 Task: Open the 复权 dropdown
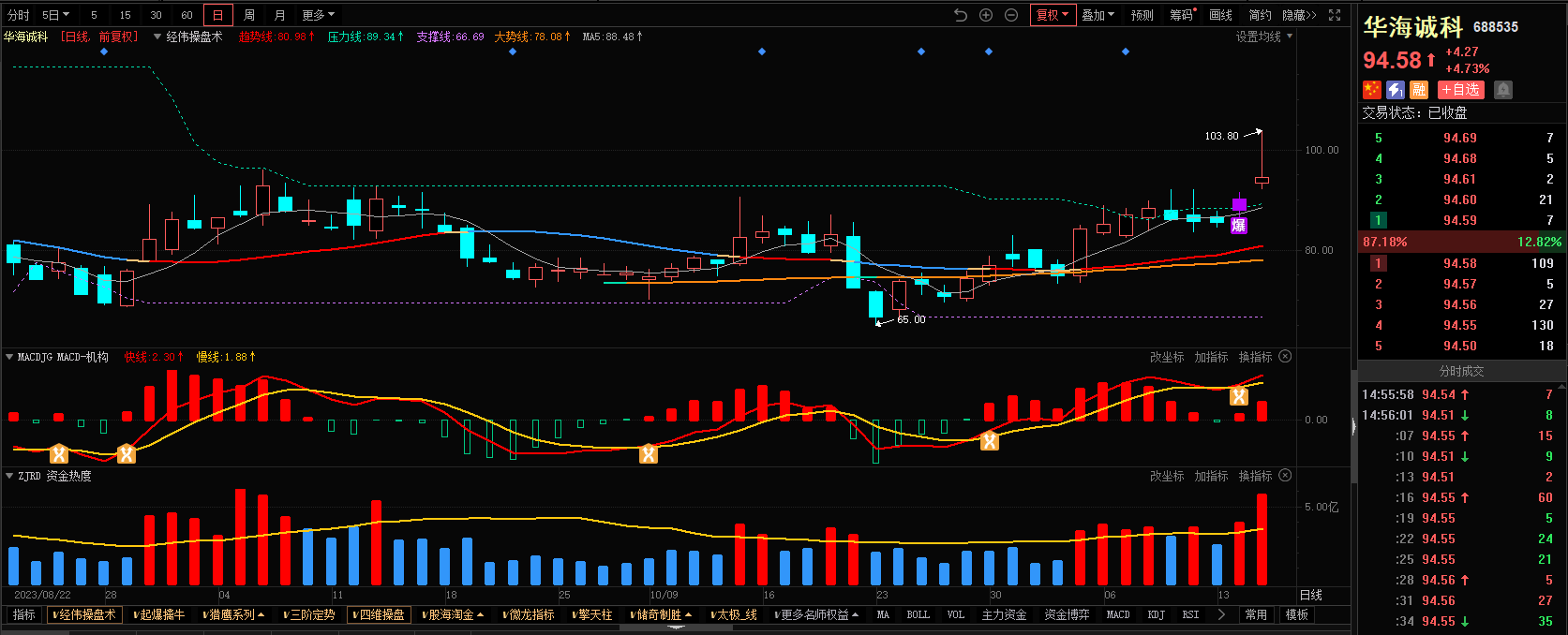pyautogui.click(x=1052, y=15)
